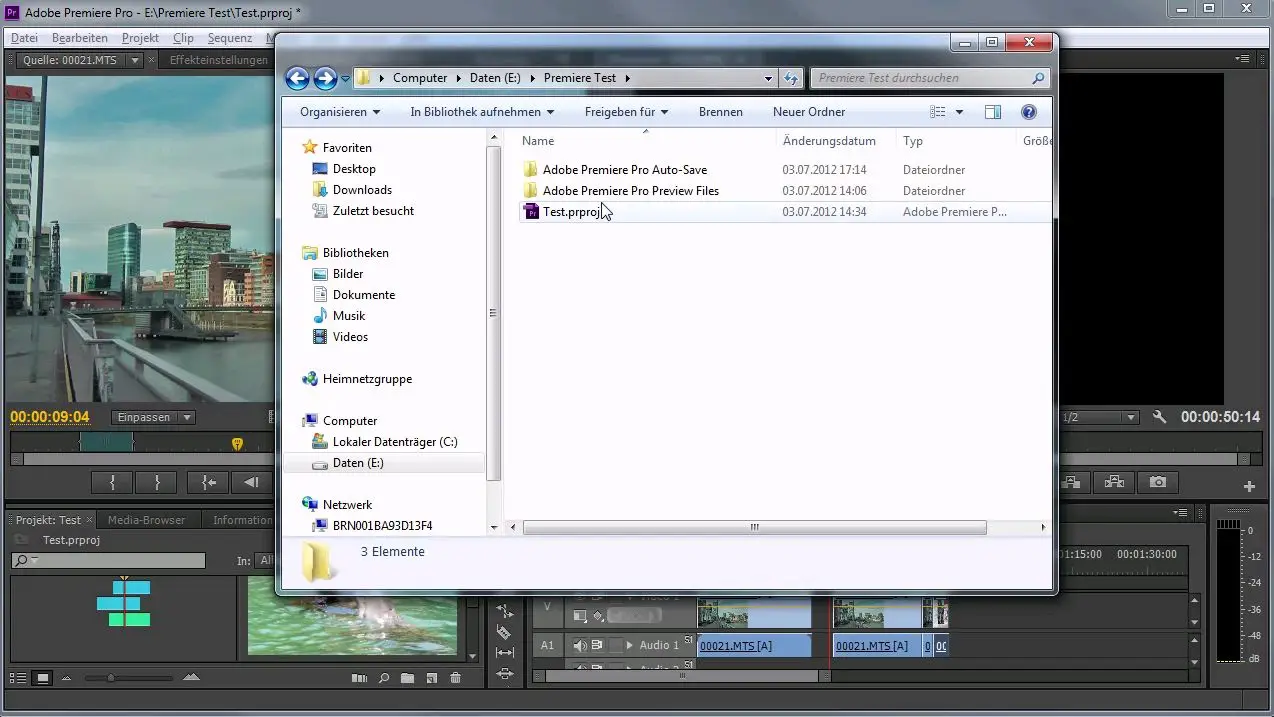
Task: Open the program monitor button editor plus
Action: (1249, 487)
